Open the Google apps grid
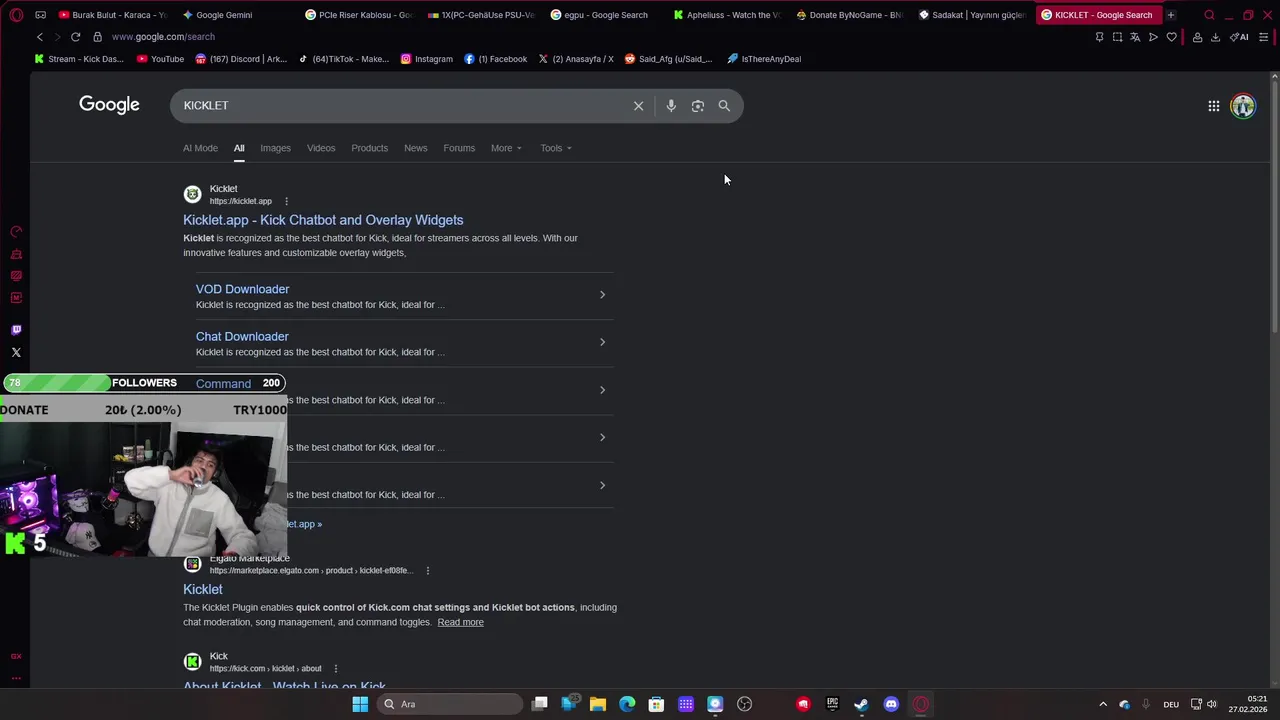 1213,106
